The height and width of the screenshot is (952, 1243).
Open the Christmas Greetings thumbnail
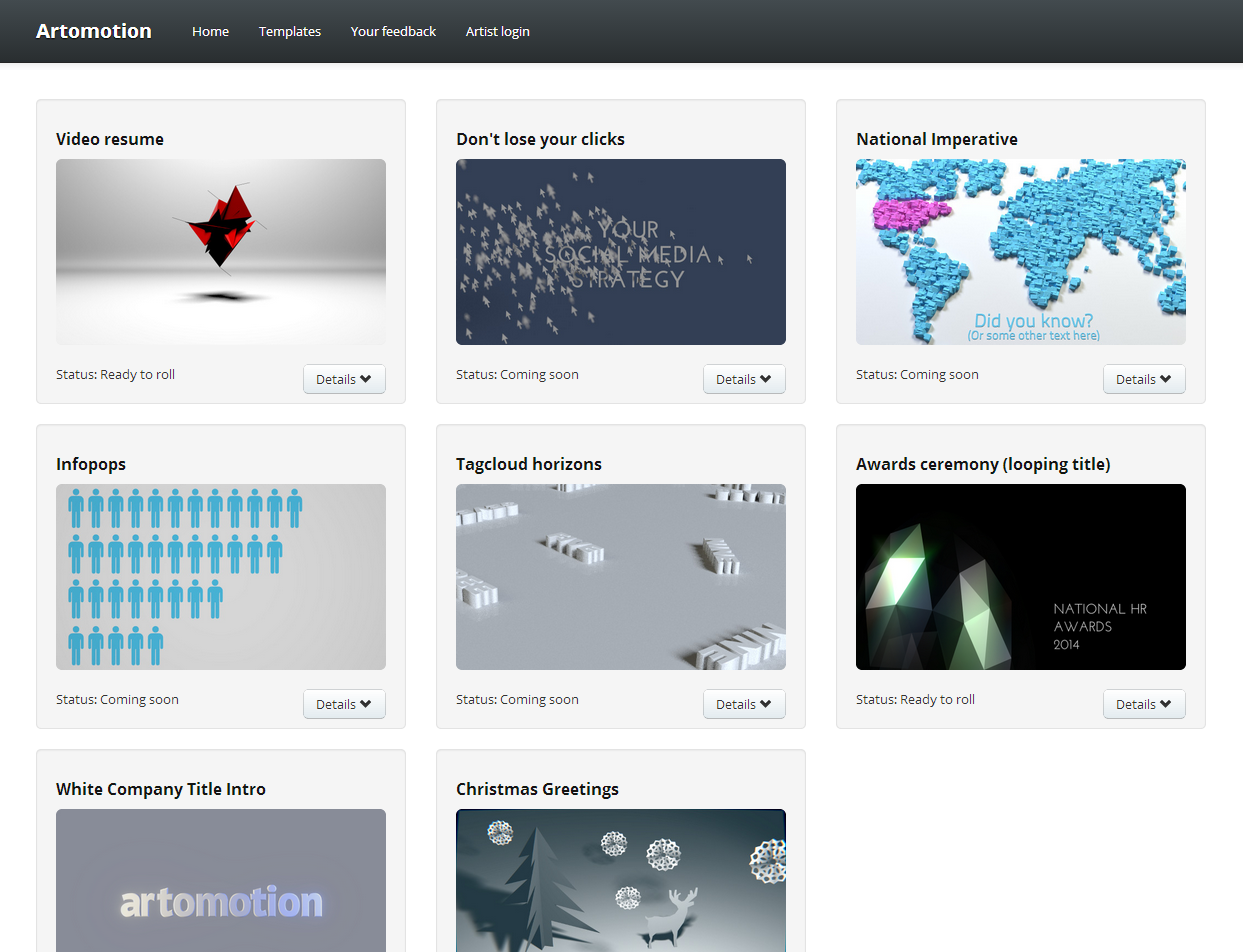pos(621,880)
